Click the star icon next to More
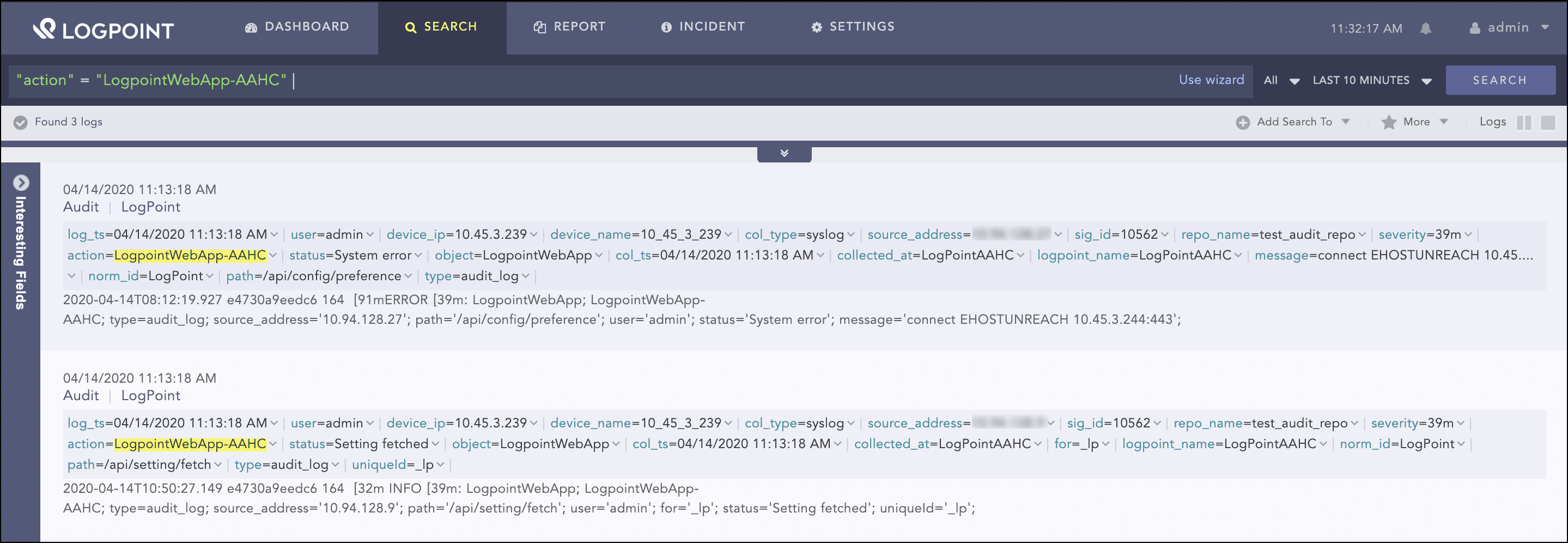The width and height of the screenshot is (1568, 543). click(1390, 122)
